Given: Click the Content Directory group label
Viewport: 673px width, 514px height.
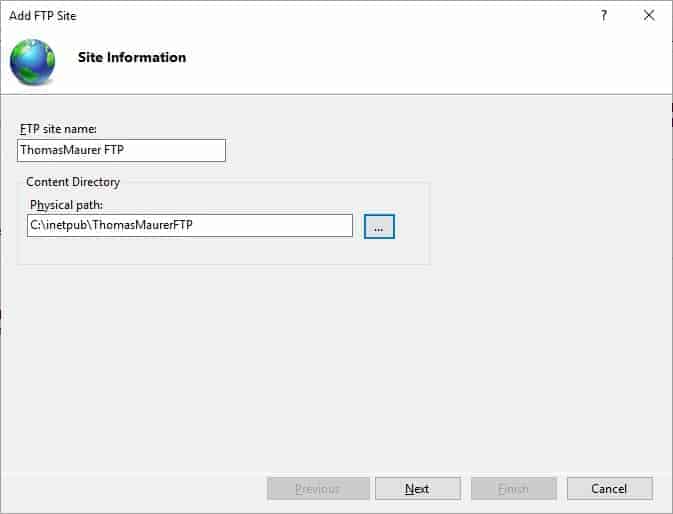Looking at the screenshot, I should click(73, 182).
